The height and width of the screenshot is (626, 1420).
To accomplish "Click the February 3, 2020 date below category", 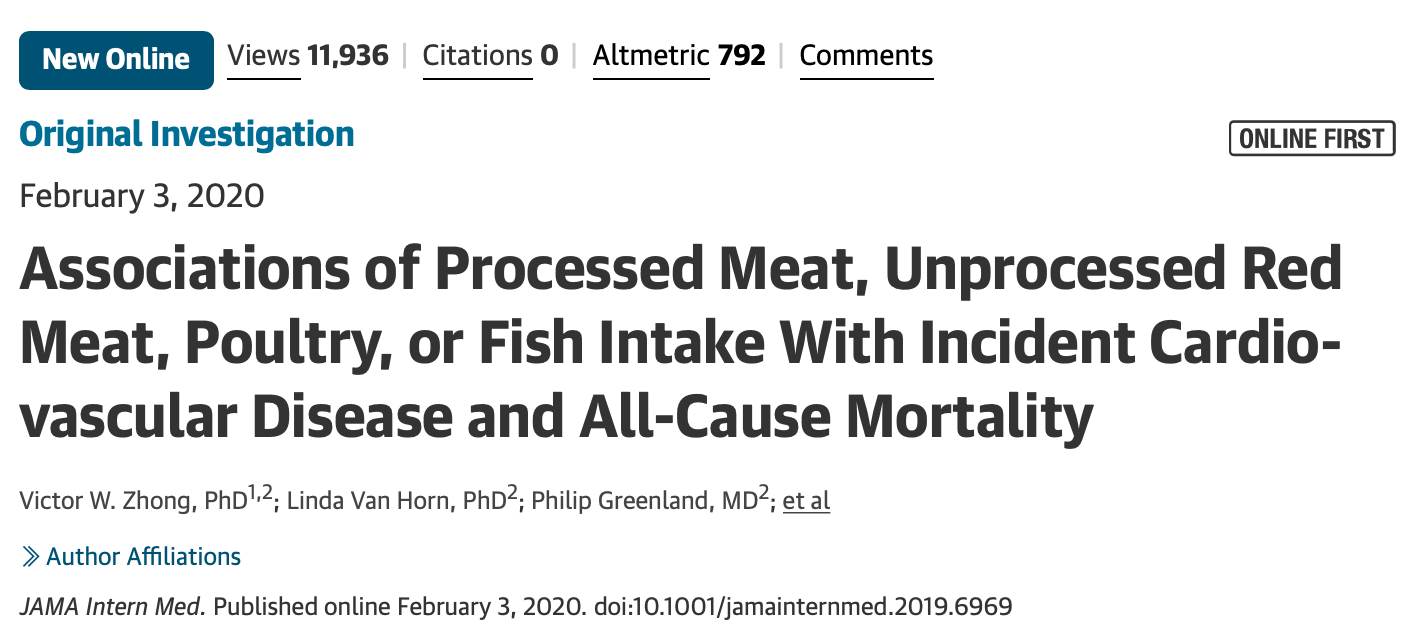I will [x=142, y=195].
